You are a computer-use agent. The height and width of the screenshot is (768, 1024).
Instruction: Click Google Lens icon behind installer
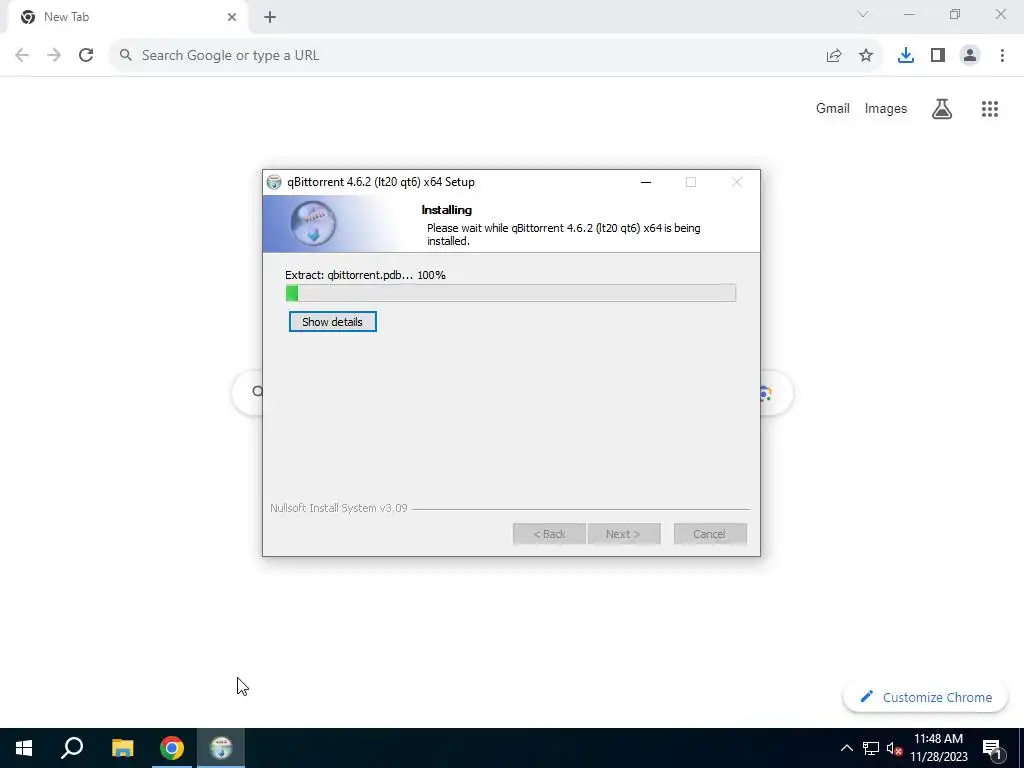(767, 393)
